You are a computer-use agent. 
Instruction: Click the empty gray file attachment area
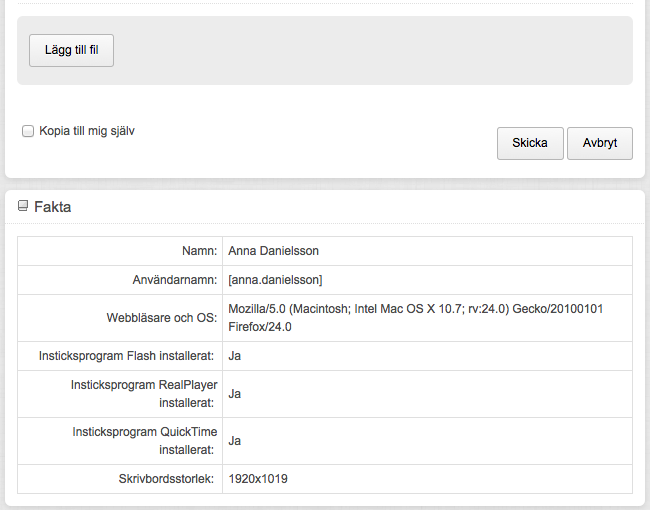pyautogui.click(x=373, y=51)
